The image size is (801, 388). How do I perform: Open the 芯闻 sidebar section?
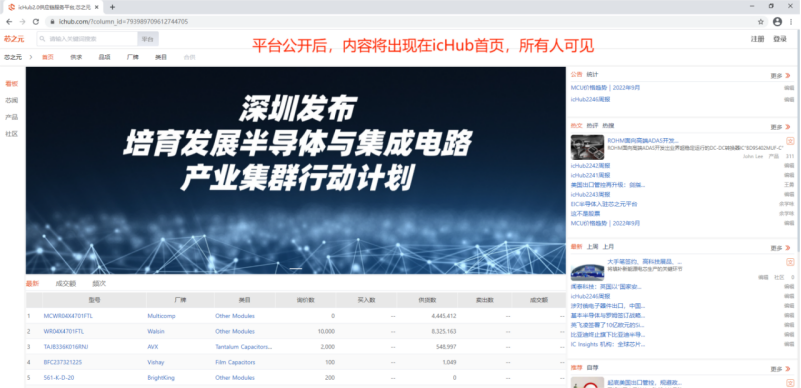pos(11,100)
